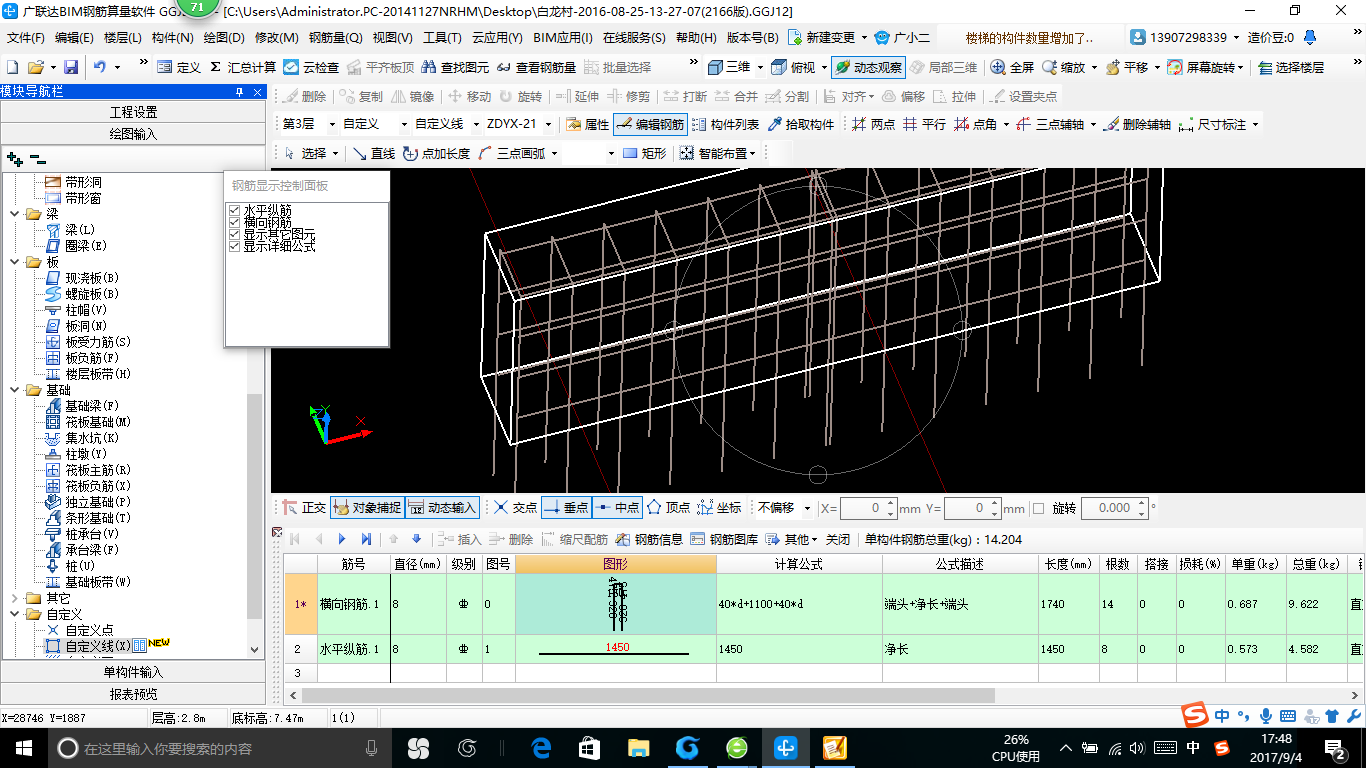1366x768 pixels.
Task: Open the 绘图(D) menu
Action: point(224,38)
